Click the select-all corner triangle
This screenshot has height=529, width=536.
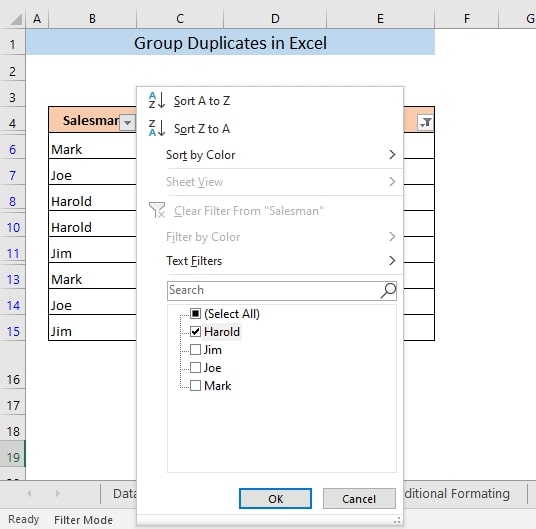(16, 19)
